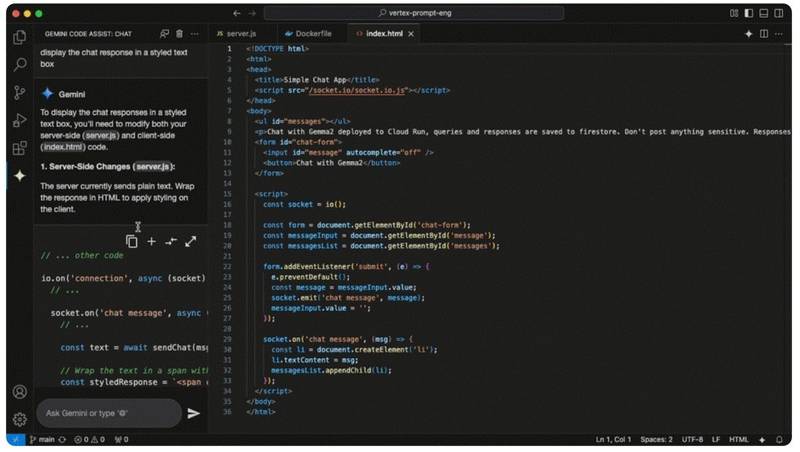The height and width of the screenshot is (452, 800).
Task: Change the LF end of line sequence
Action: (x=716, y=440)
